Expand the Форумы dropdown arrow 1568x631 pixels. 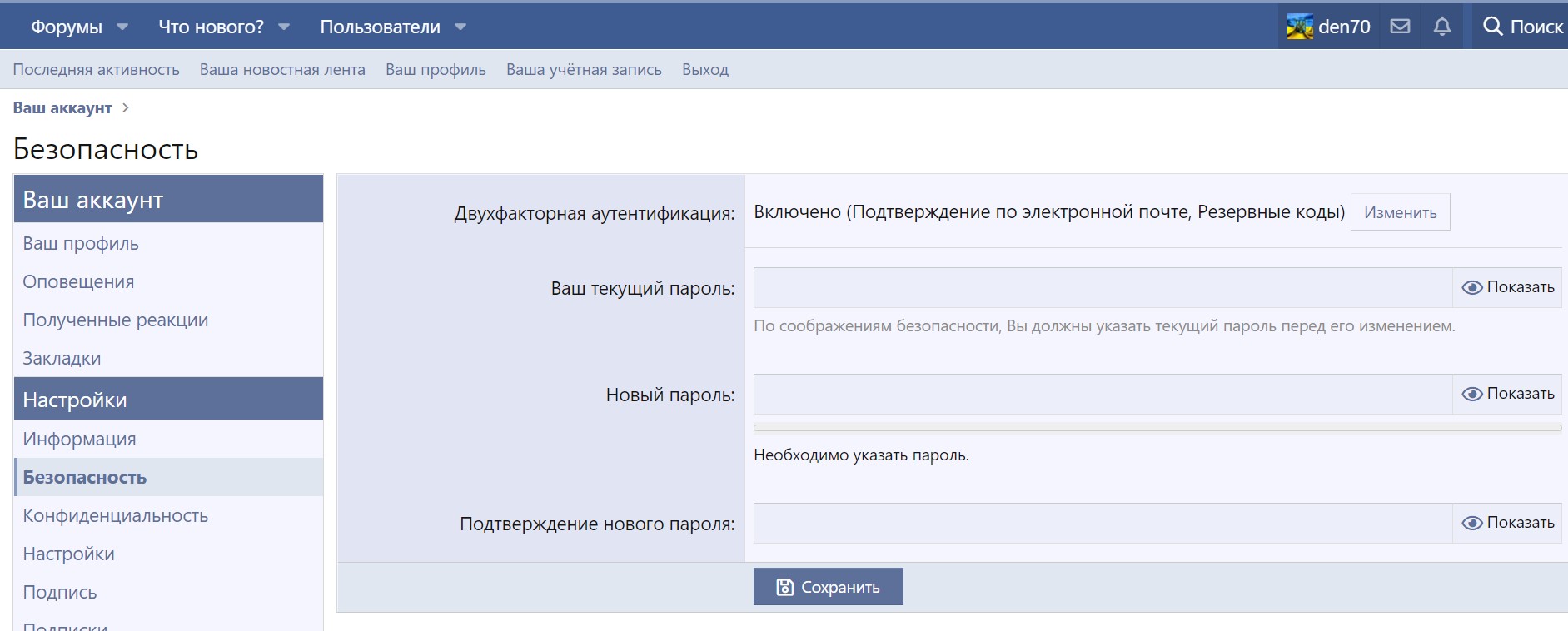(x=122, y=27)
